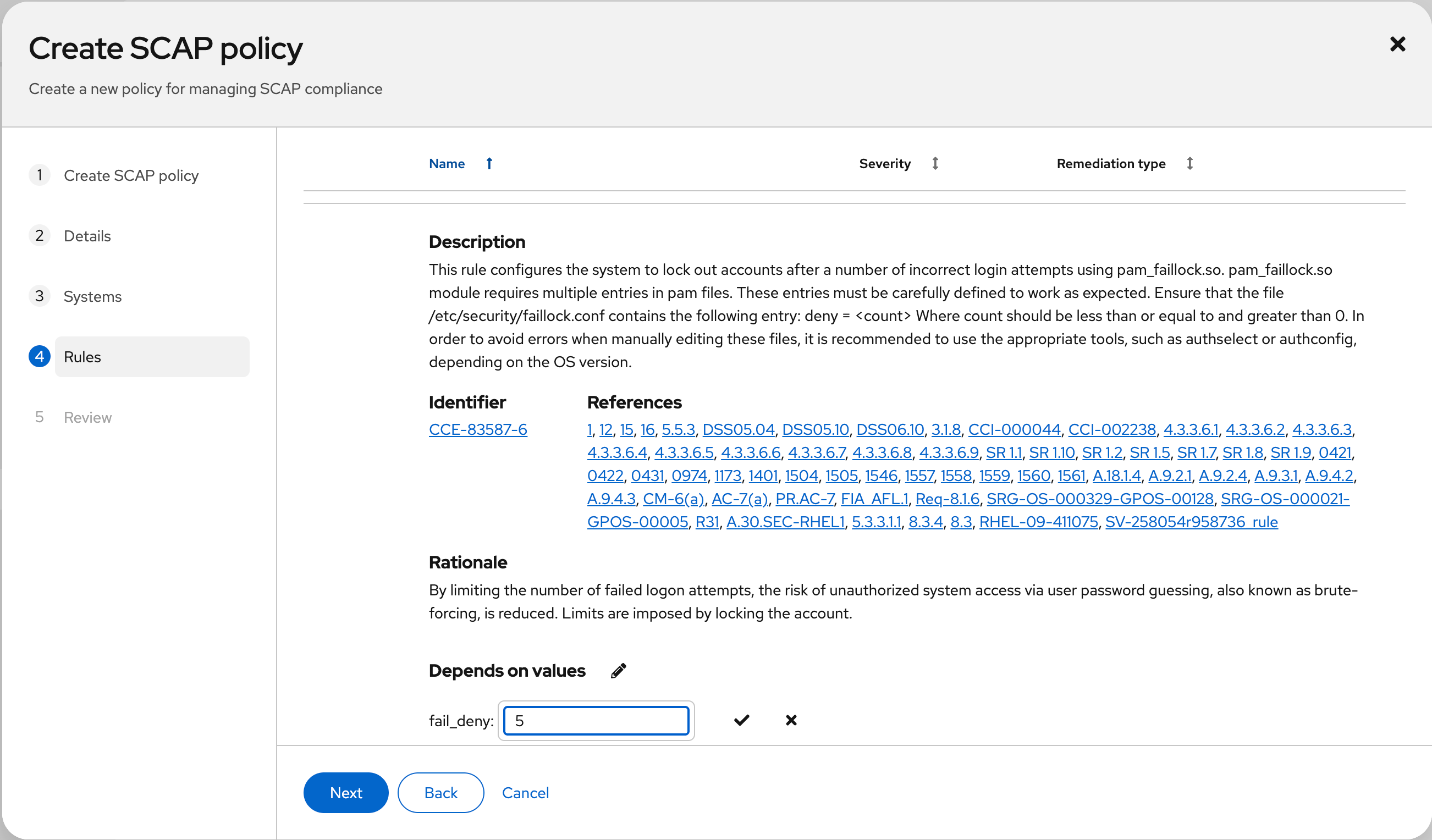This screenshot has width=1432, height=840.
Task: Close the Create SCAP policy dialog
Action: 1397,45
